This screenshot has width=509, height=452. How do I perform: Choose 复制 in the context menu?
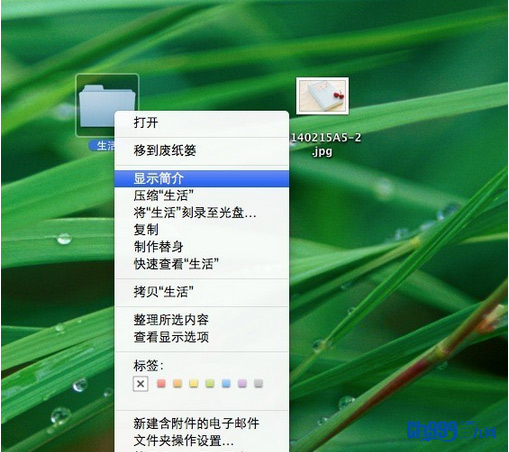(x=202, y=230)
